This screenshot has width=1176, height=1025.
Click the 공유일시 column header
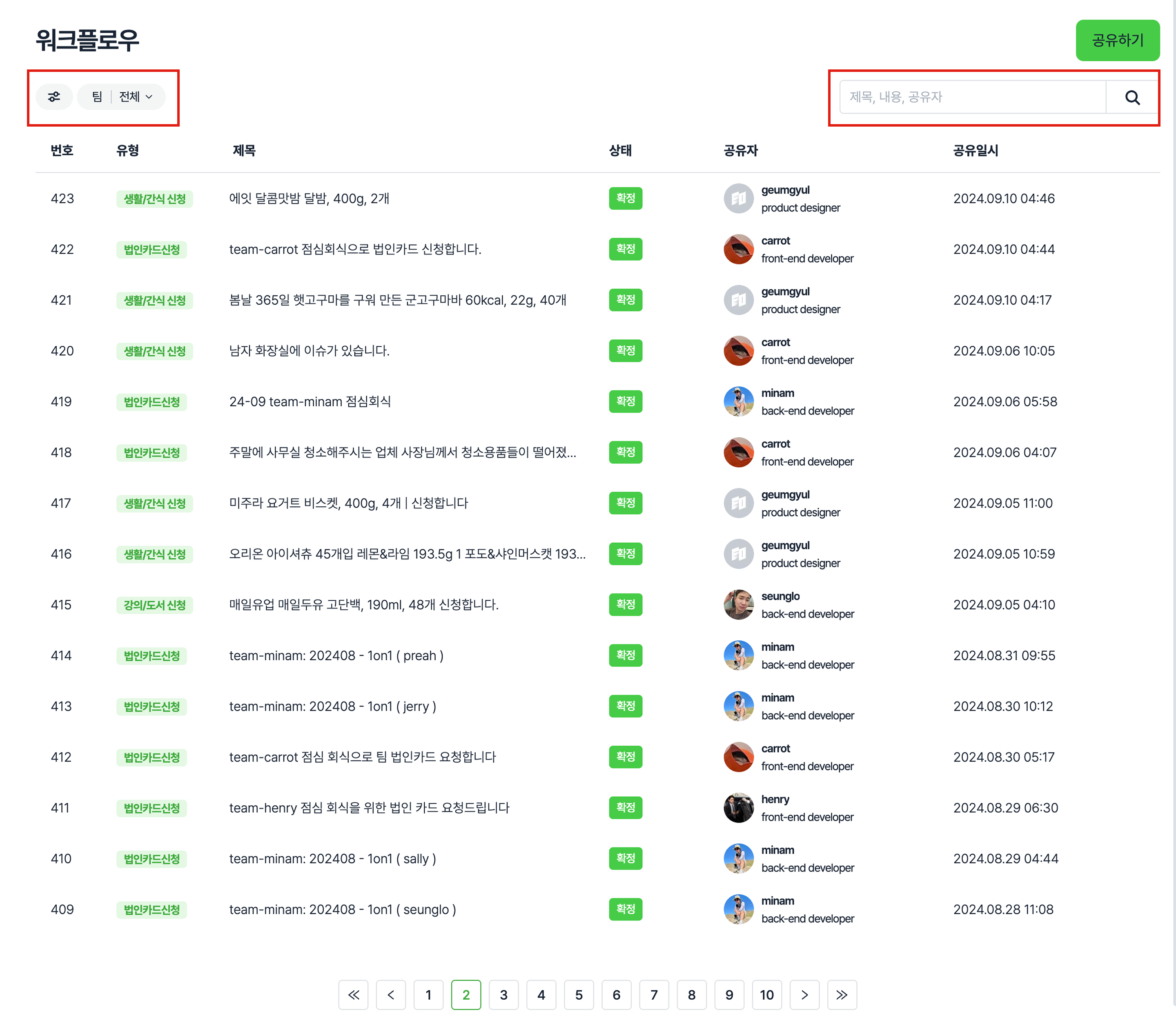(x=975, y=150)
